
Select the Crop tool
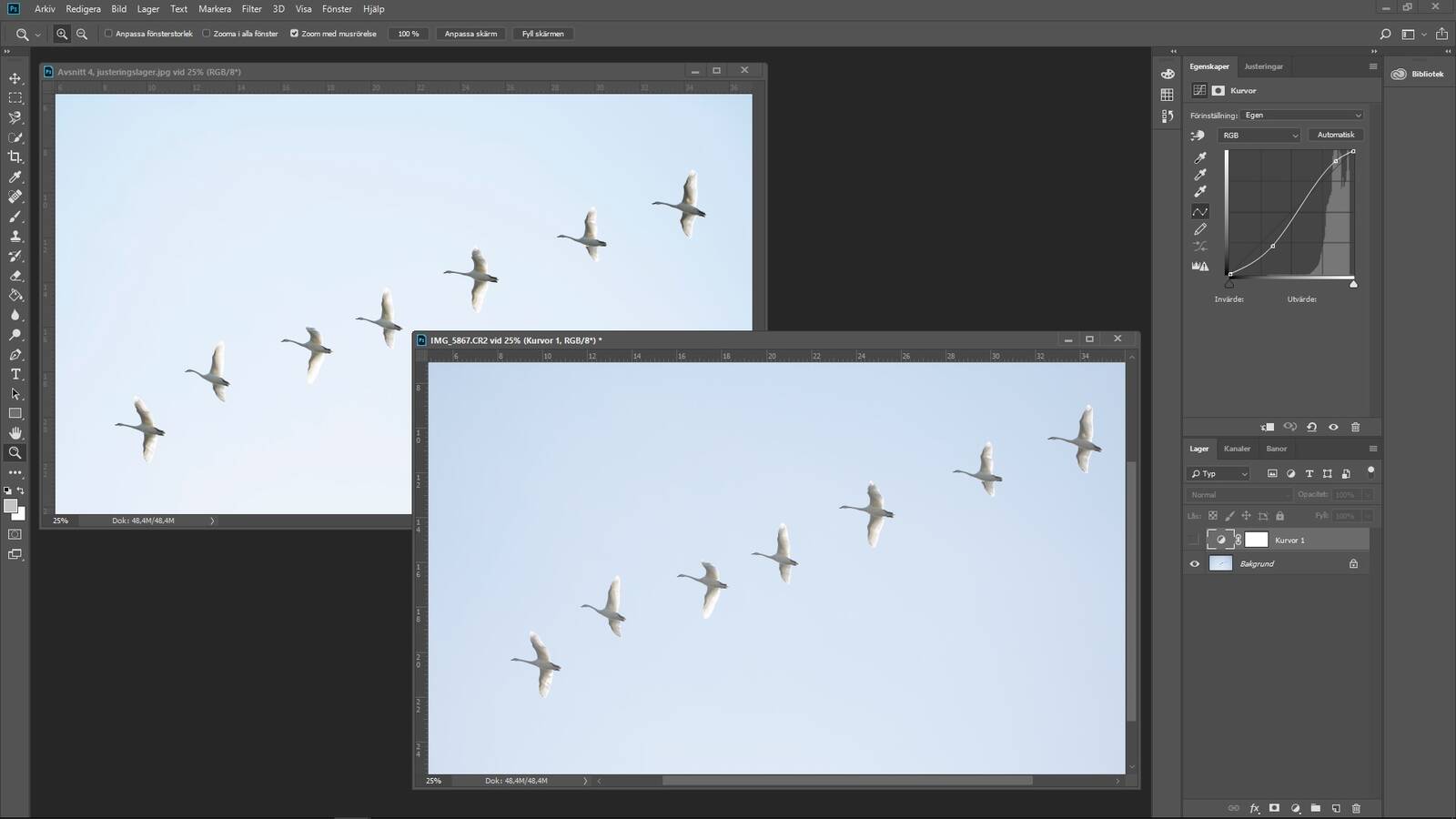[x=15, y=157]
